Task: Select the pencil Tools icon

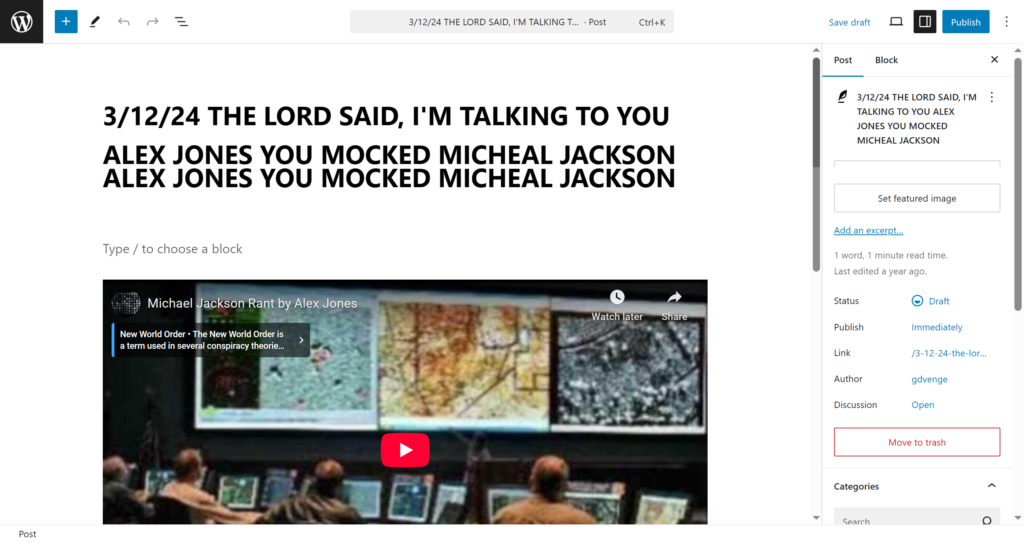Action: [95, 21]
